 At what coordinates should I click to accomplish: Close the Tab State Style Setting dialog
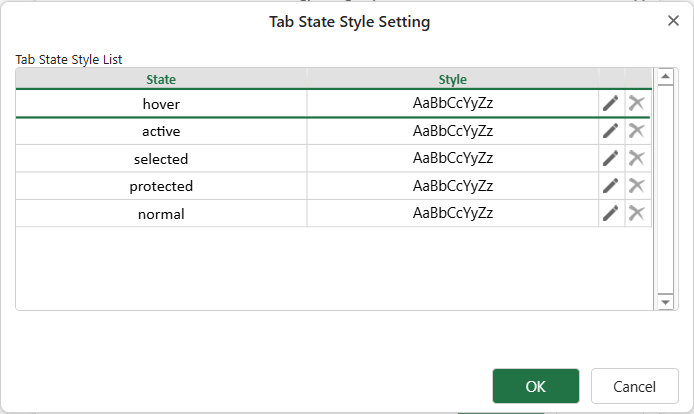673,21
